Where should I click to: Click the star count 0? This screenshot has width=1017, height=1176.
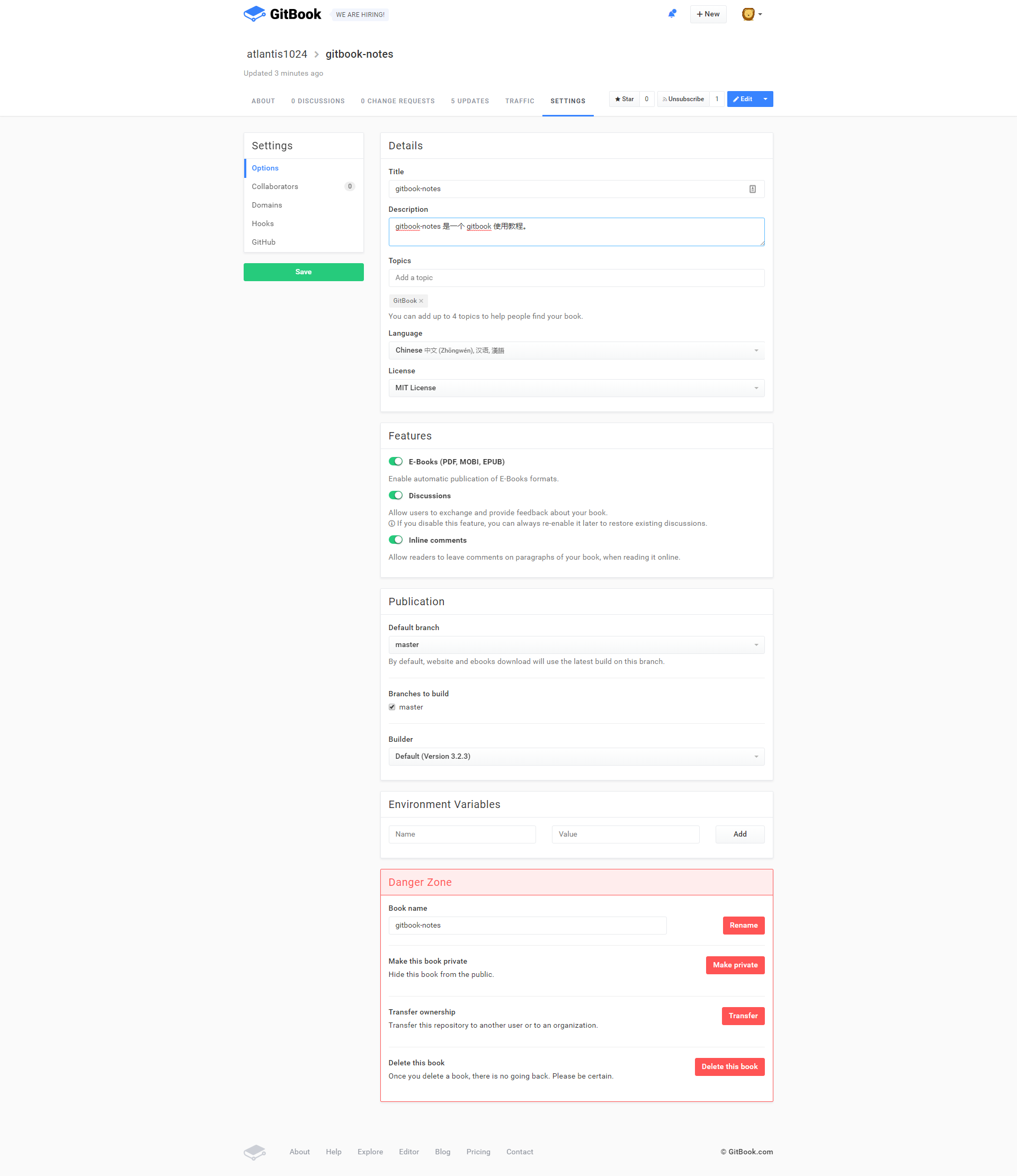point(646,100)
